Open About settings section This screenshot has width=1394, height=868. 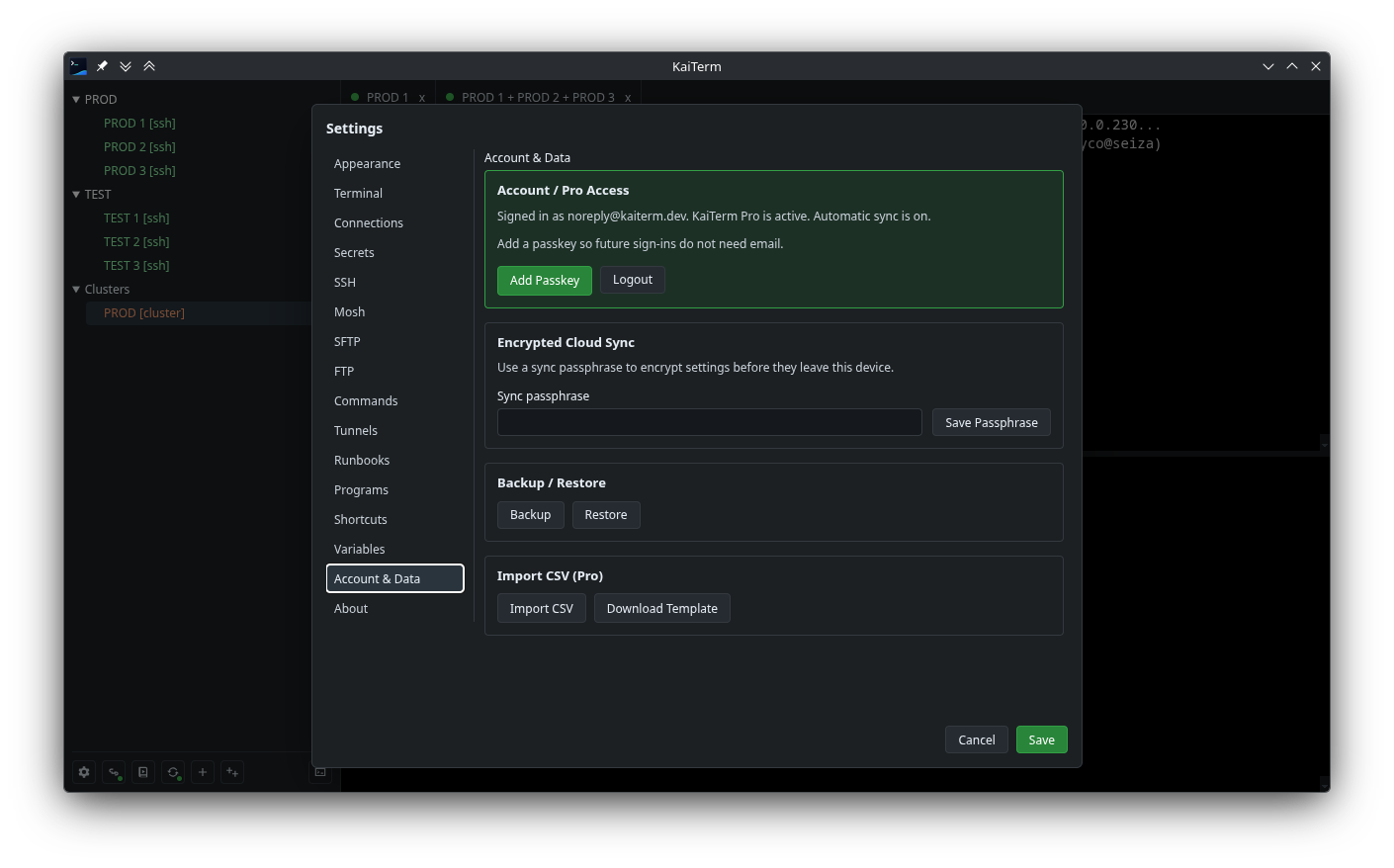tap(394, 609)
